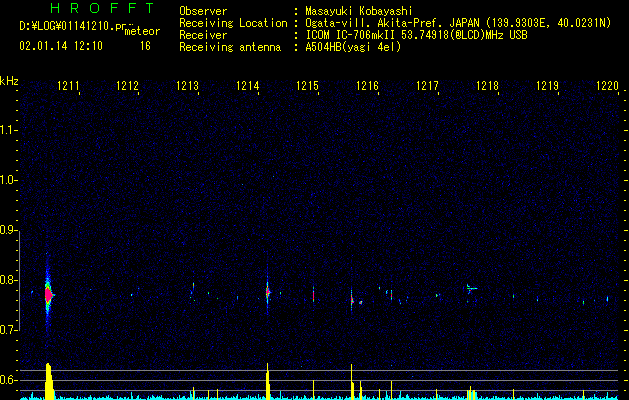
Task: Click the 0.8 frequency axis label
Action: pos(9,280)
